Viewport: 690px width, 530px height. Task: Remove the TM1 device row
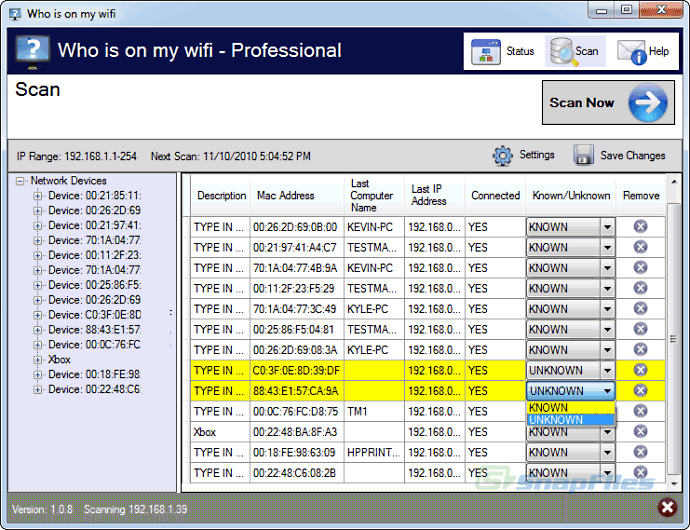pos(640,411)
